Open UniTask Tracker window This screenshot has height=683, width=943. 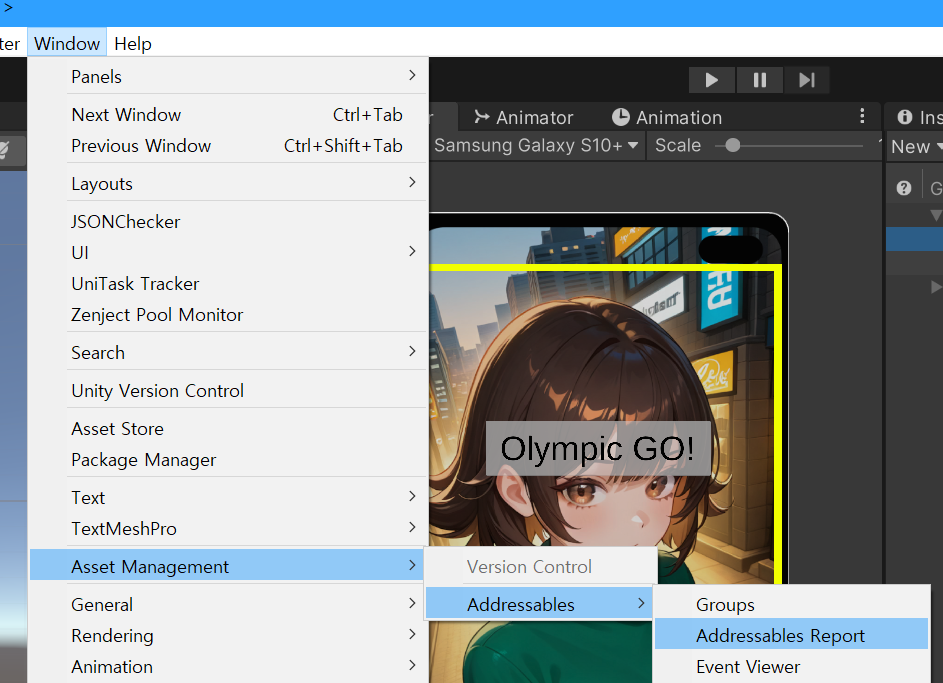(229, 283)
